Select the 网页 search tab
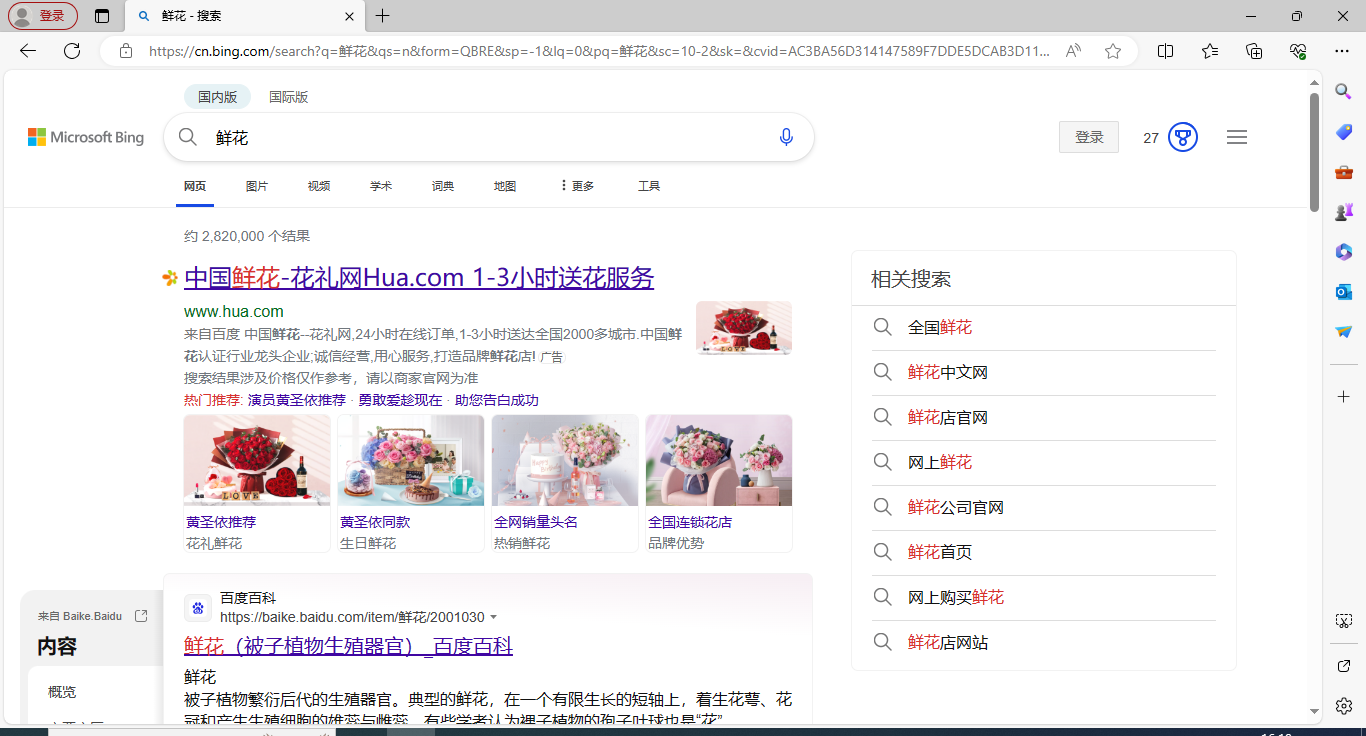1366x736 pixels. pyautogui.click(x=195, y=186)
